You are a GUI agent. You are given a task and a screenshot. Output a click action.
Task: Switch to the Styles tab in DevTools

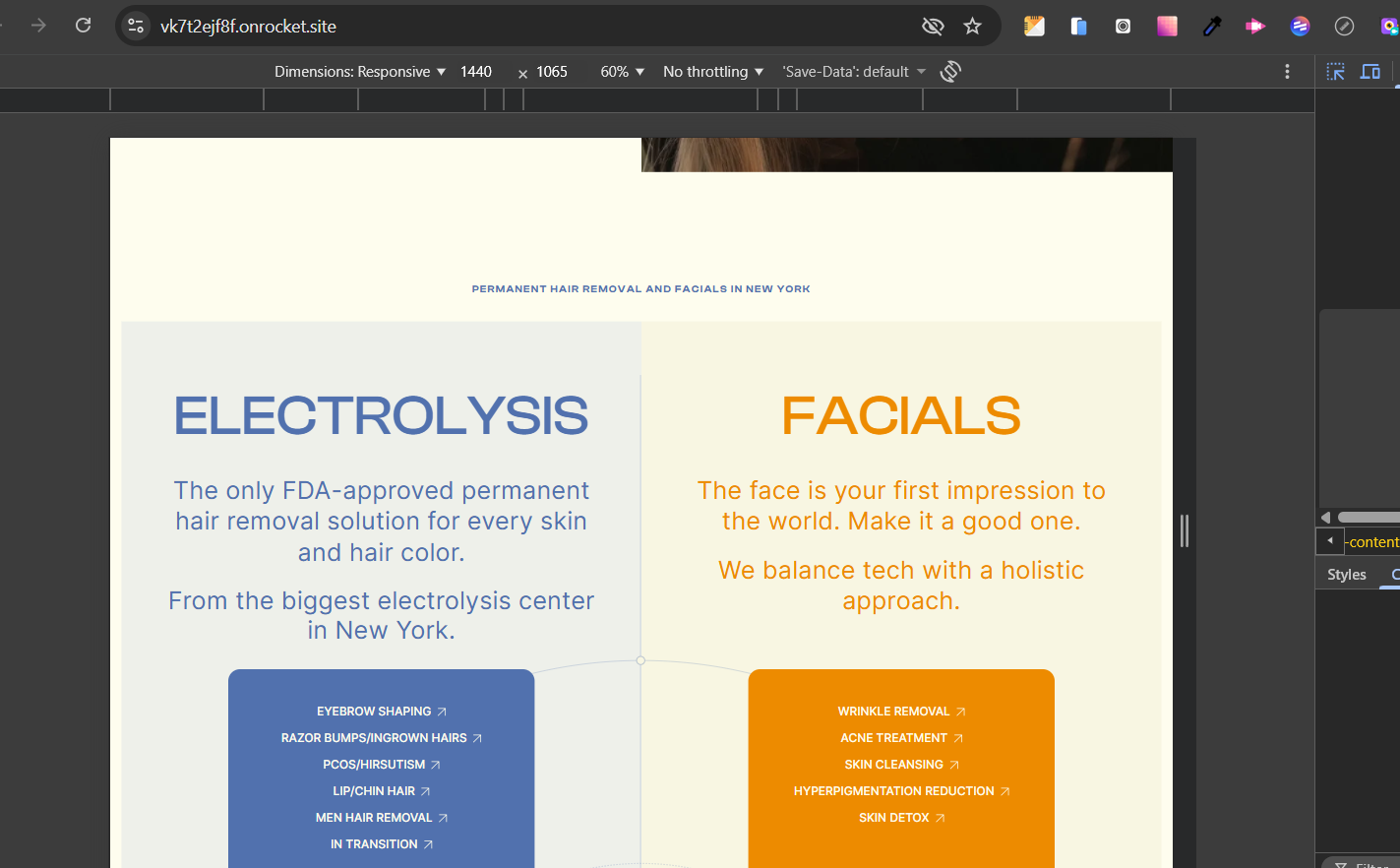(1347, 575)
